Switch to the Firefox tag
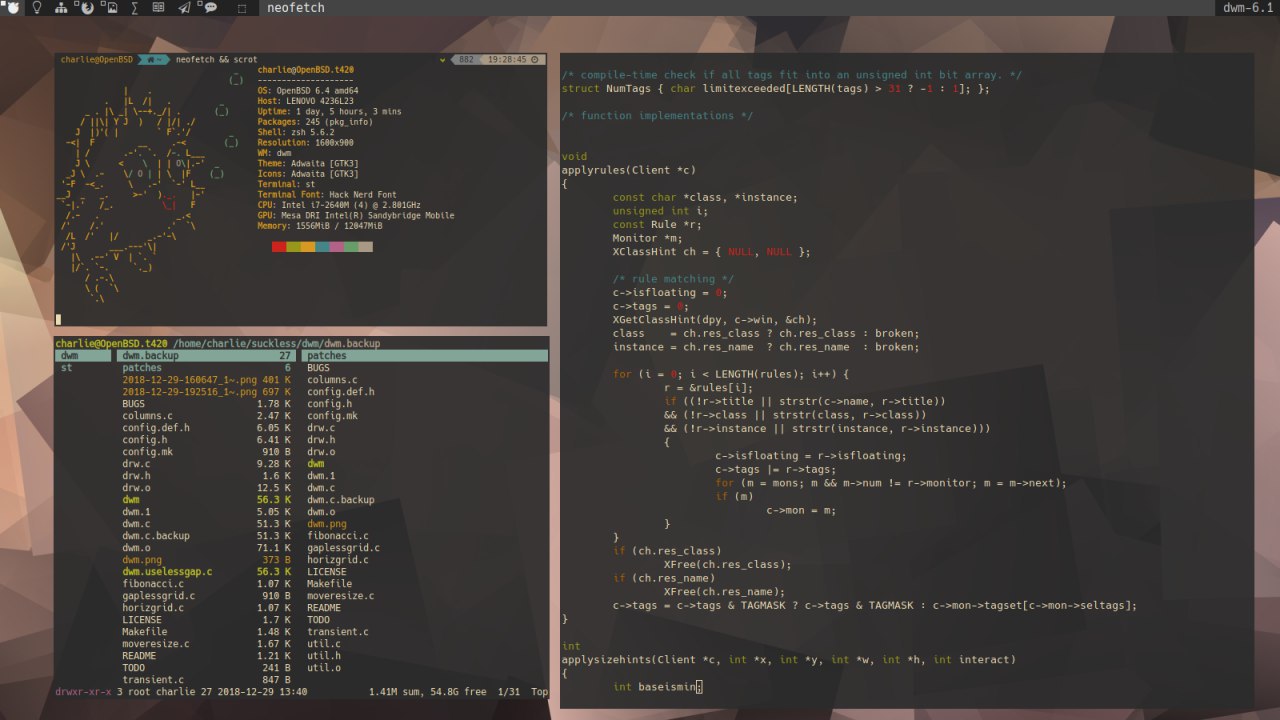 87,8
